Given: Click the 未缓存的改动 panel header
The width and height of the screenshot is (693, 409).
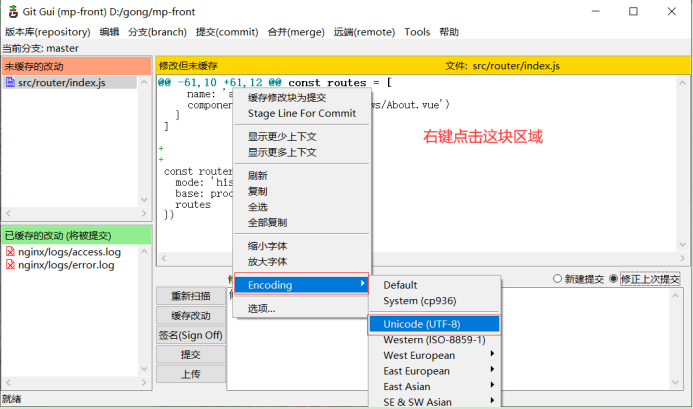Looking at the screenshot, I should pos(76,66).
